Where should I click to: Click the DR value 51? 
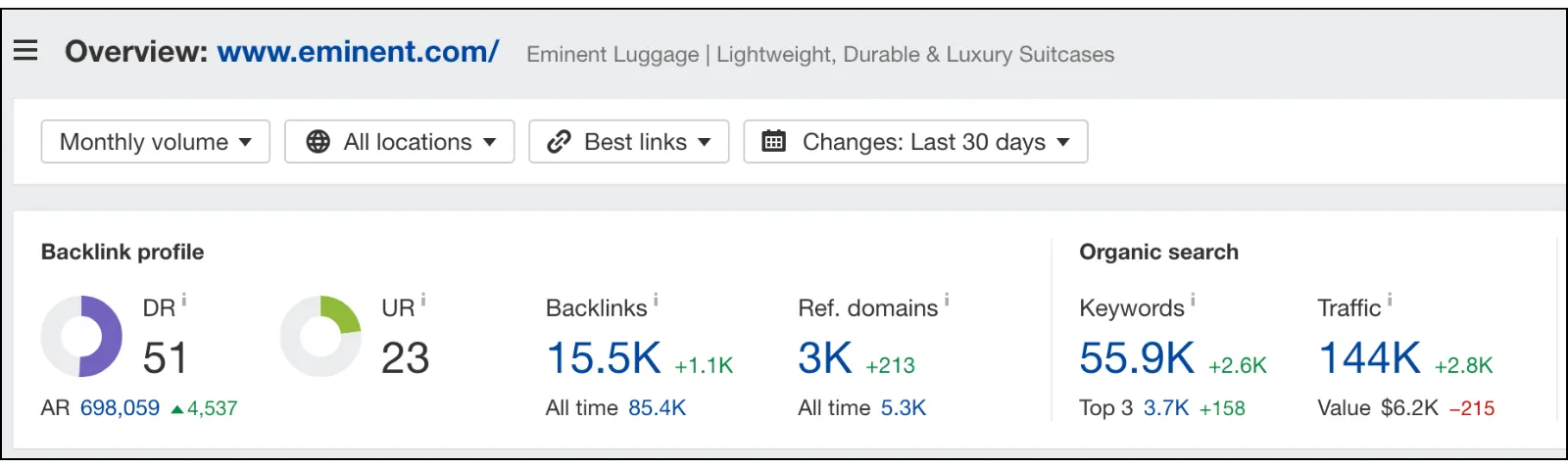click(165, 358)
